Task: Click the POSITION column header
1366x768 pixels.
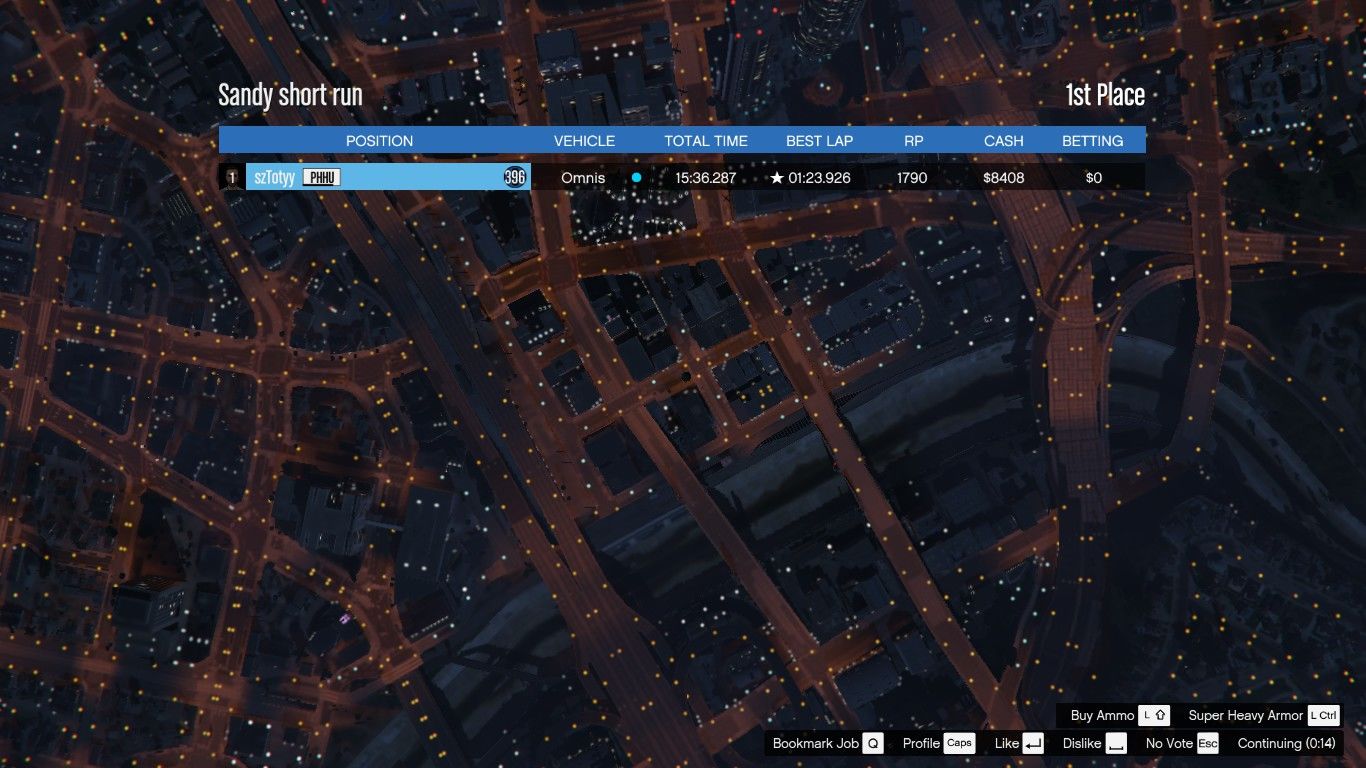Action: (379, 141)
